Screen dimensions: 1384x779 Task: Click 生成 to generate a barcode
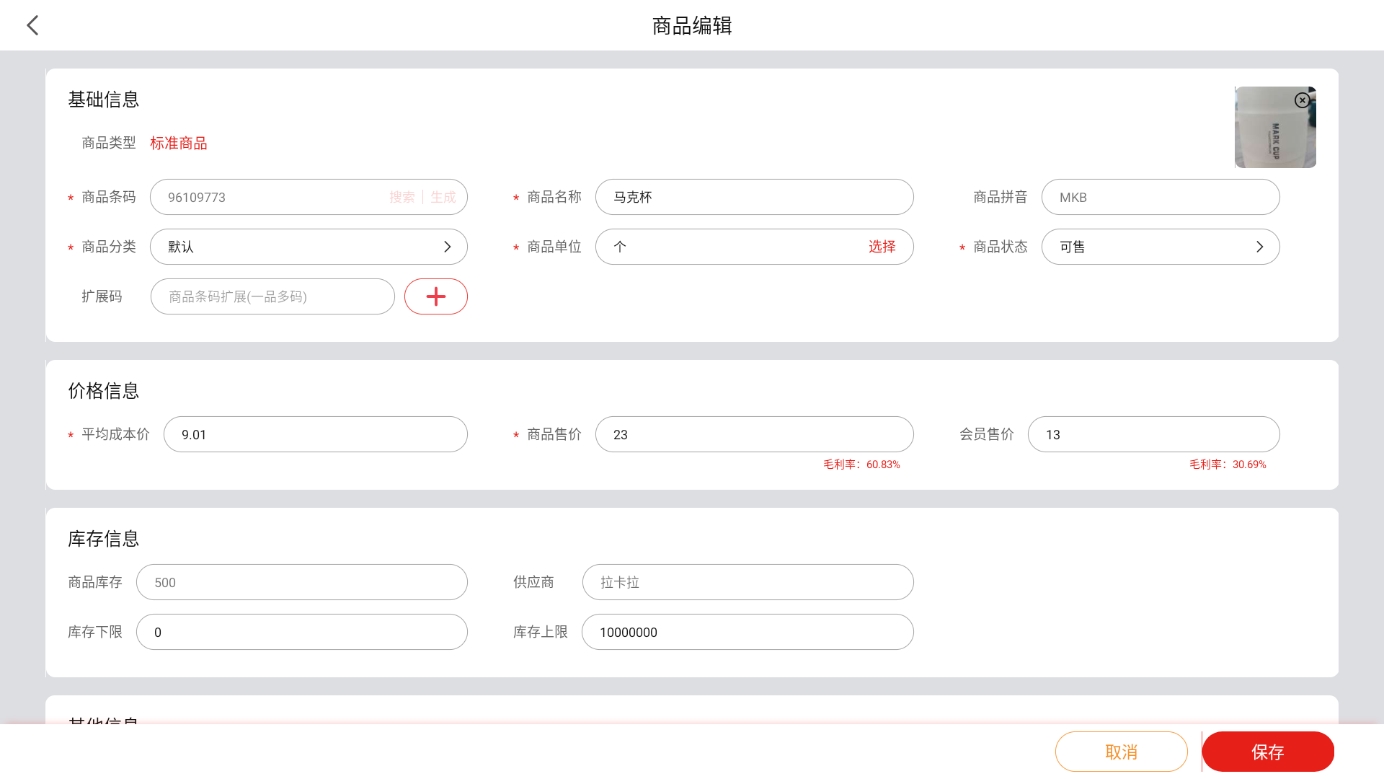pos(443,197)
